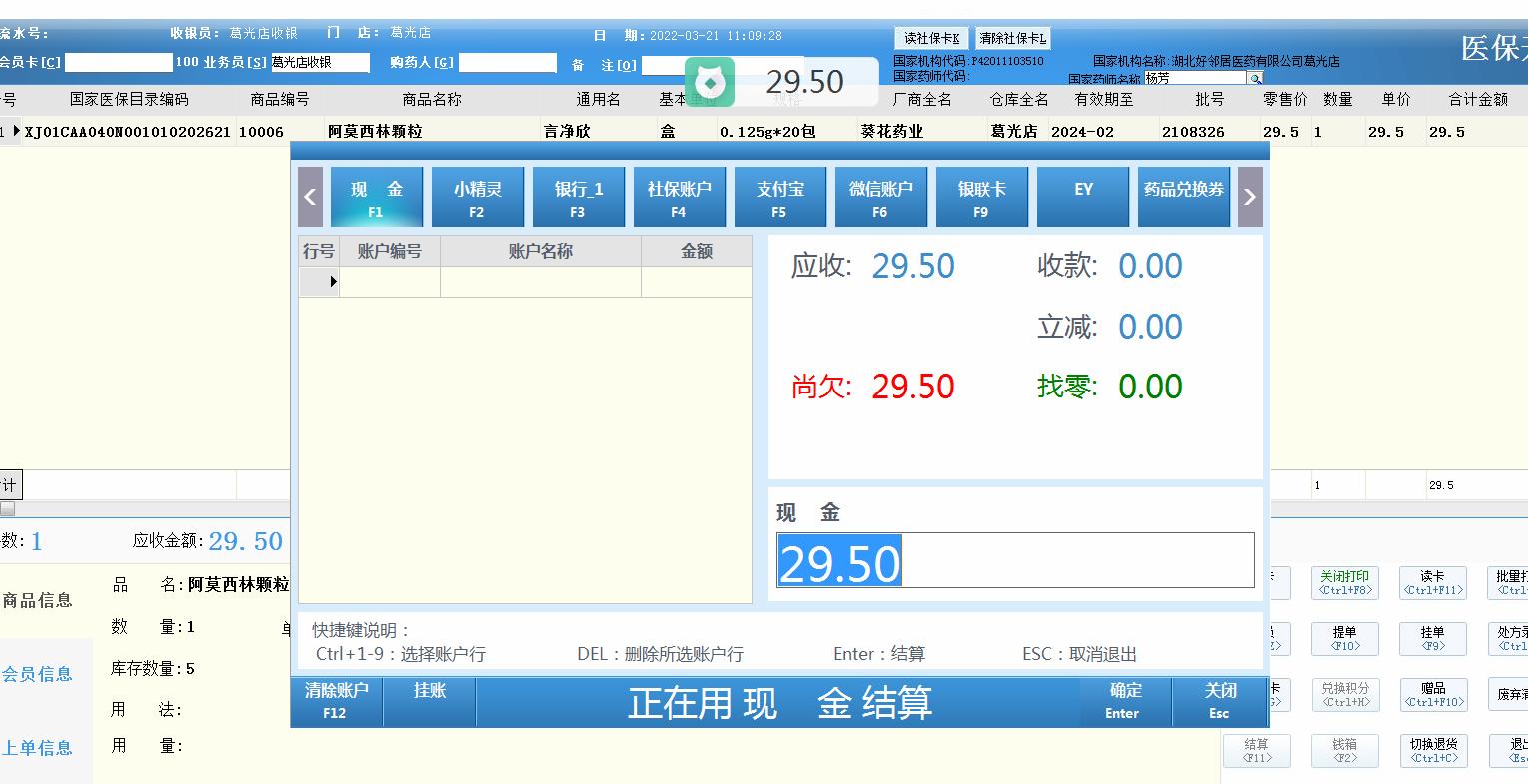Click 钱箱 F2 button
The height and width of the screenshot is (784, 1528).
[x=1344, y=751]
